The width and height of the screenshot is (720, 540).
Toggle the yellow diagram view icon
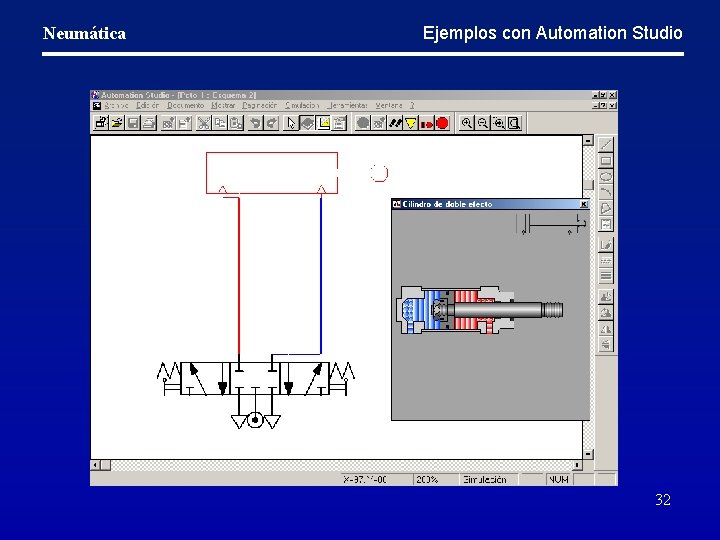(323, 123)
